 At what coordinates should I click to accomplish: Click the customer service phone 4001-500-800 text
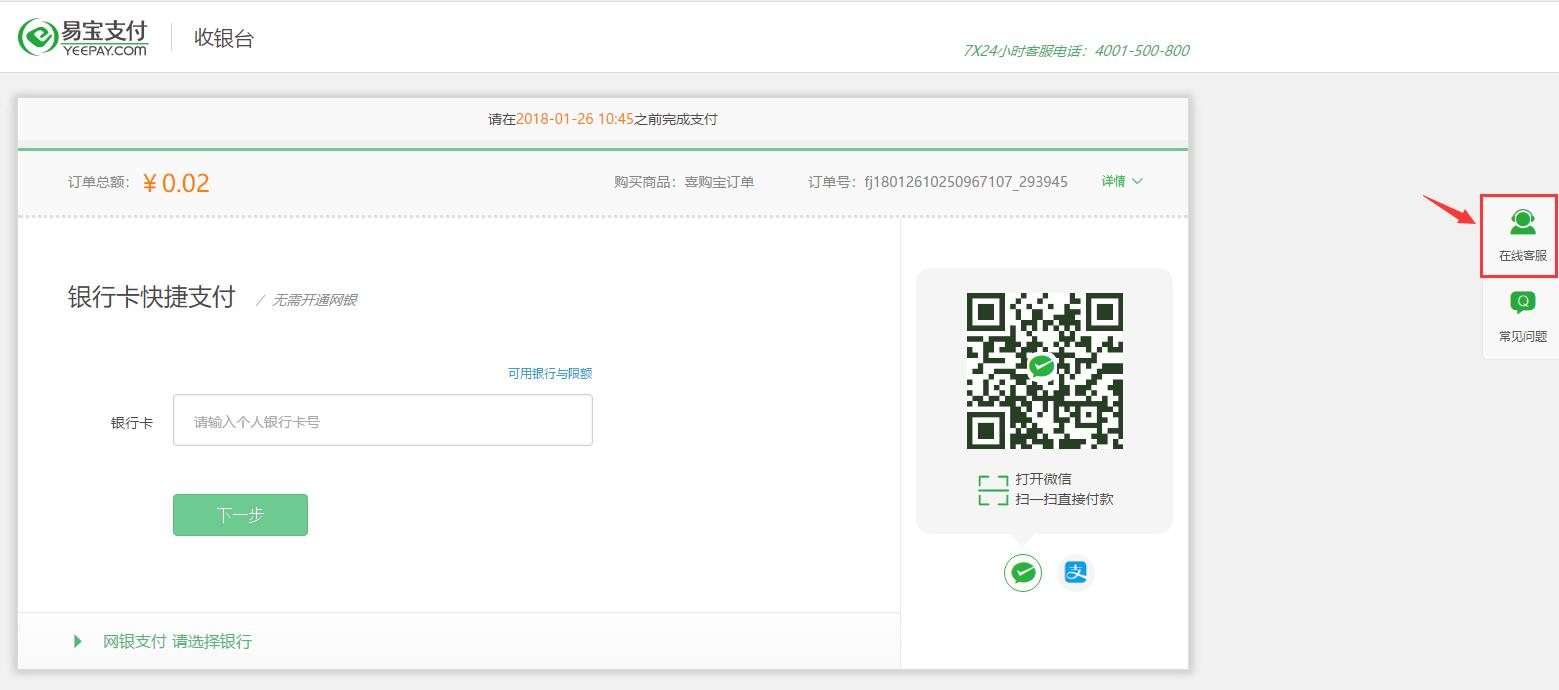pyautogui.click(x=1142, y=50)
